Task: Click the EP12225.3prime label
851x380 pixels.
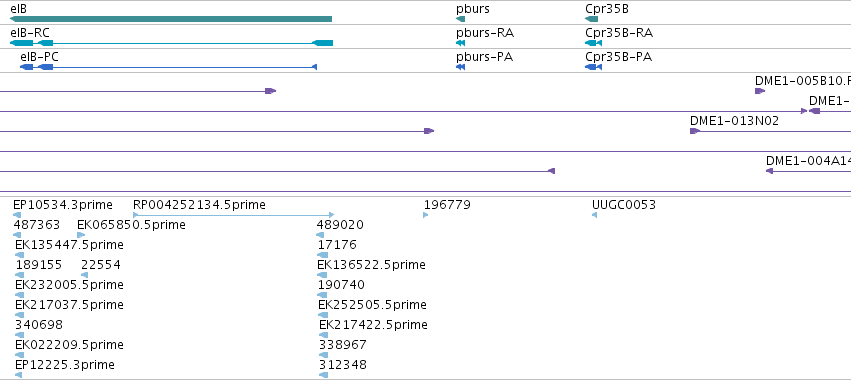Action: (65, 364)
